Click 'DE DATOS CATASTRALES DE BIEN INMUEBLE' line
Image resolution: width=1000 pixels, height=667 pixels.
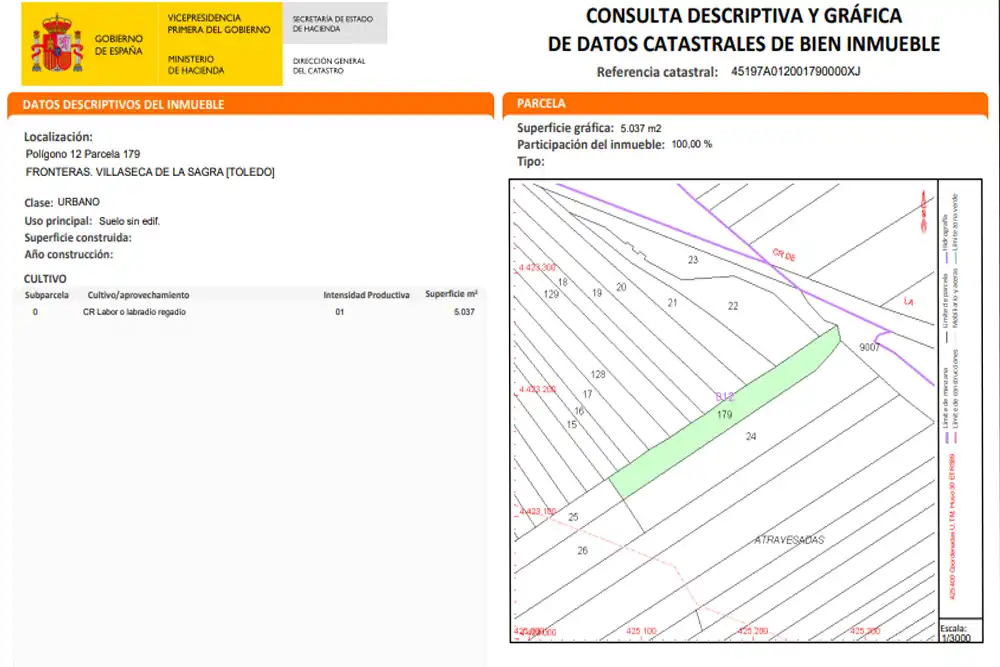(x=744, y=44)
